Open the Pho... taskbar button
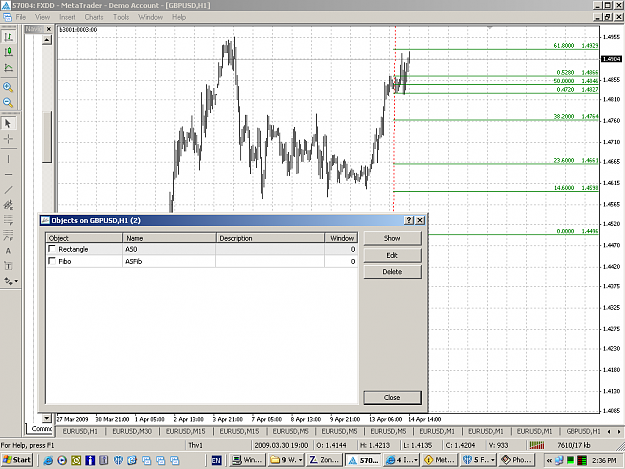The height and width of the screenshot is (469, 625). 517,460
